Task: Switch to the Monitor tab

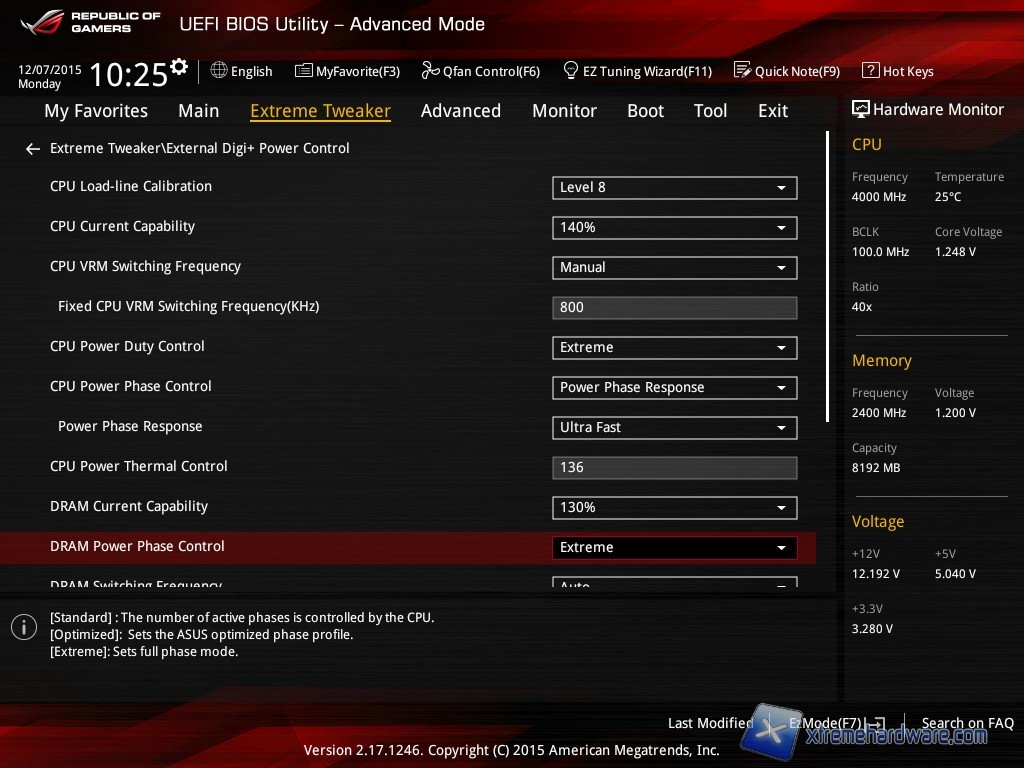Action: 564,111
